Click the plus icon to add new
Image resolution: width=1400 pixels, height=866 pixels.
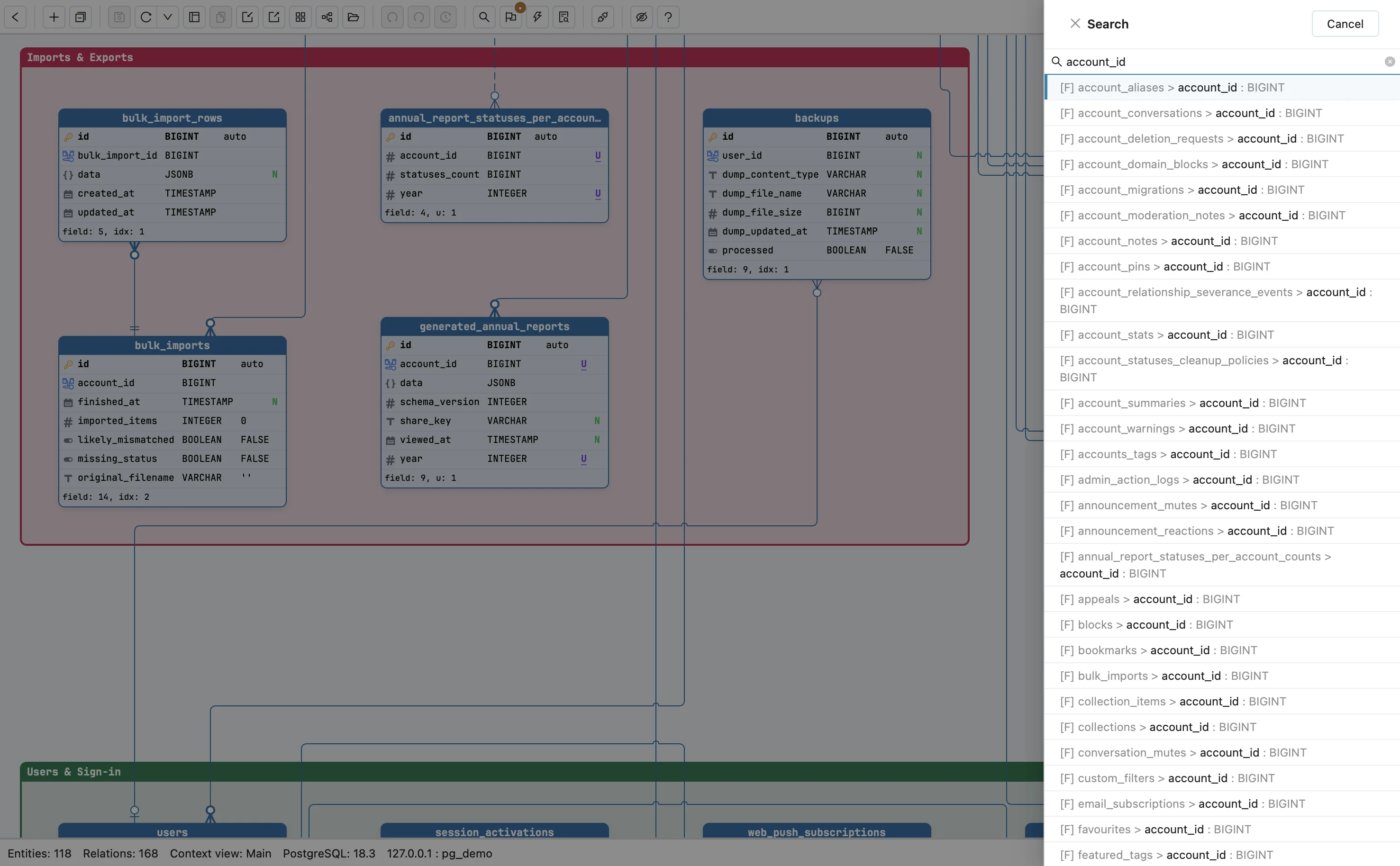pos(54,17)
